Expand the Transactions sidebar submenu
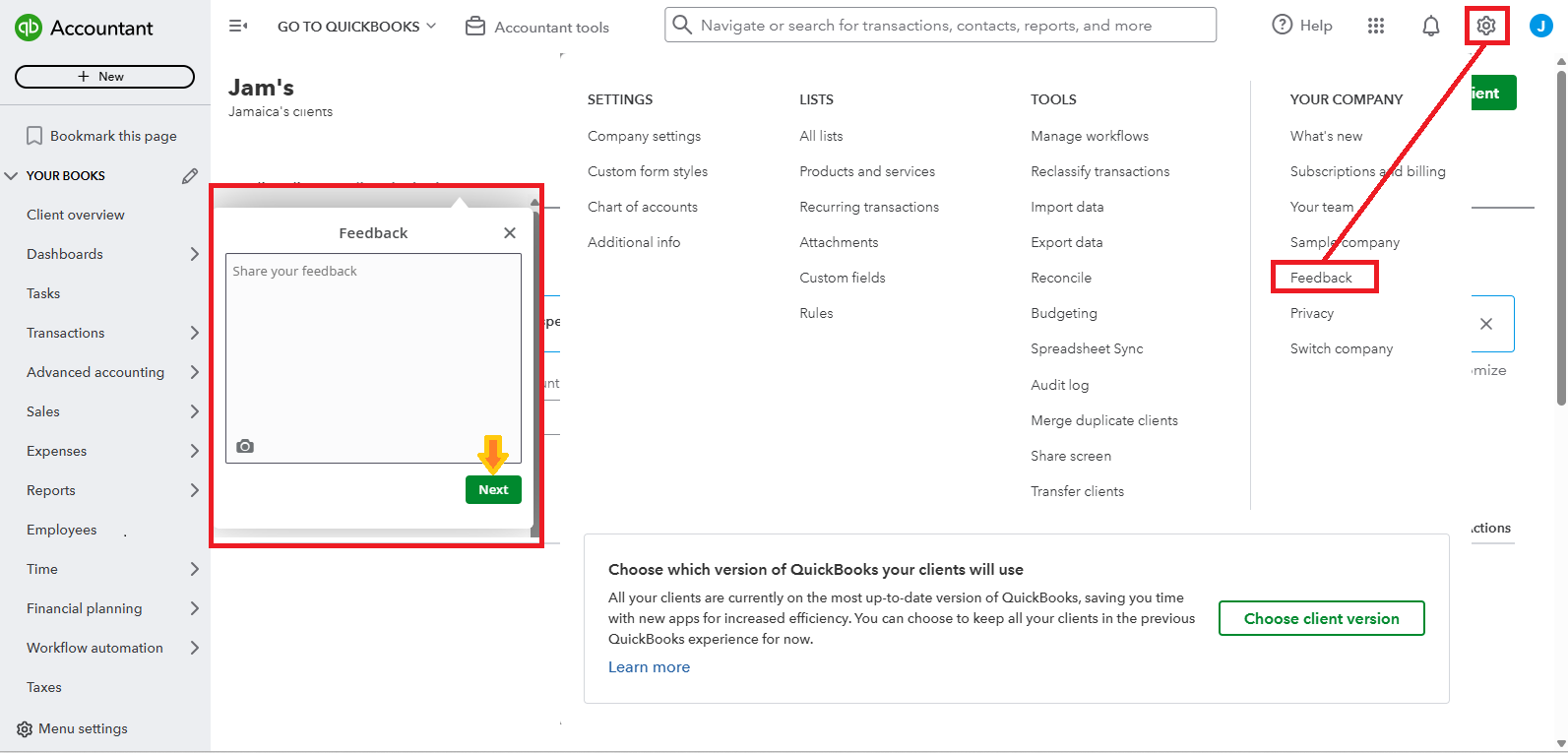This screenshot has height=753, width=1568. 194,333
